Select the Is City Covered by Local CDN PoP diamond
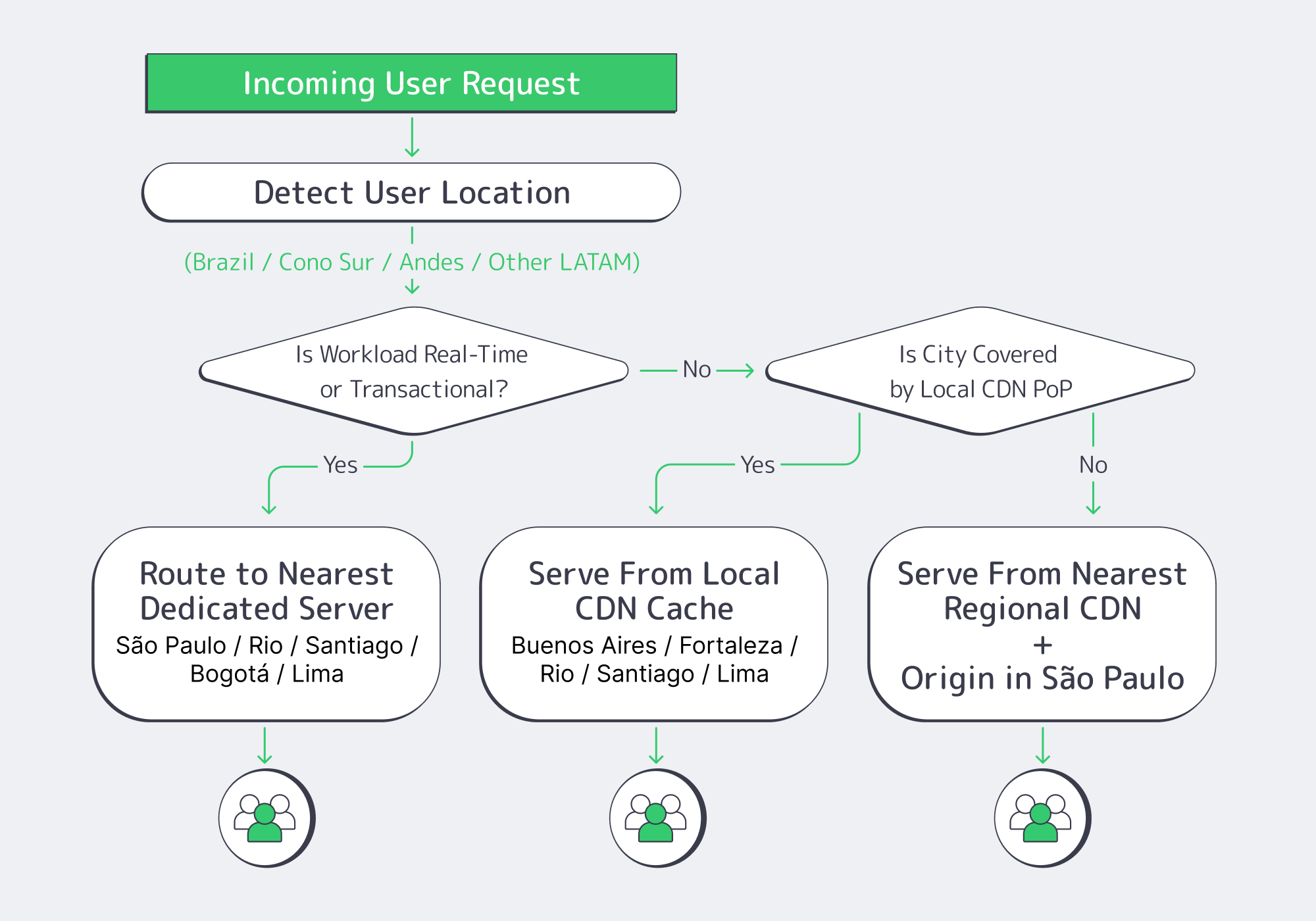The image size is (1316, 921). click(979, 372)
